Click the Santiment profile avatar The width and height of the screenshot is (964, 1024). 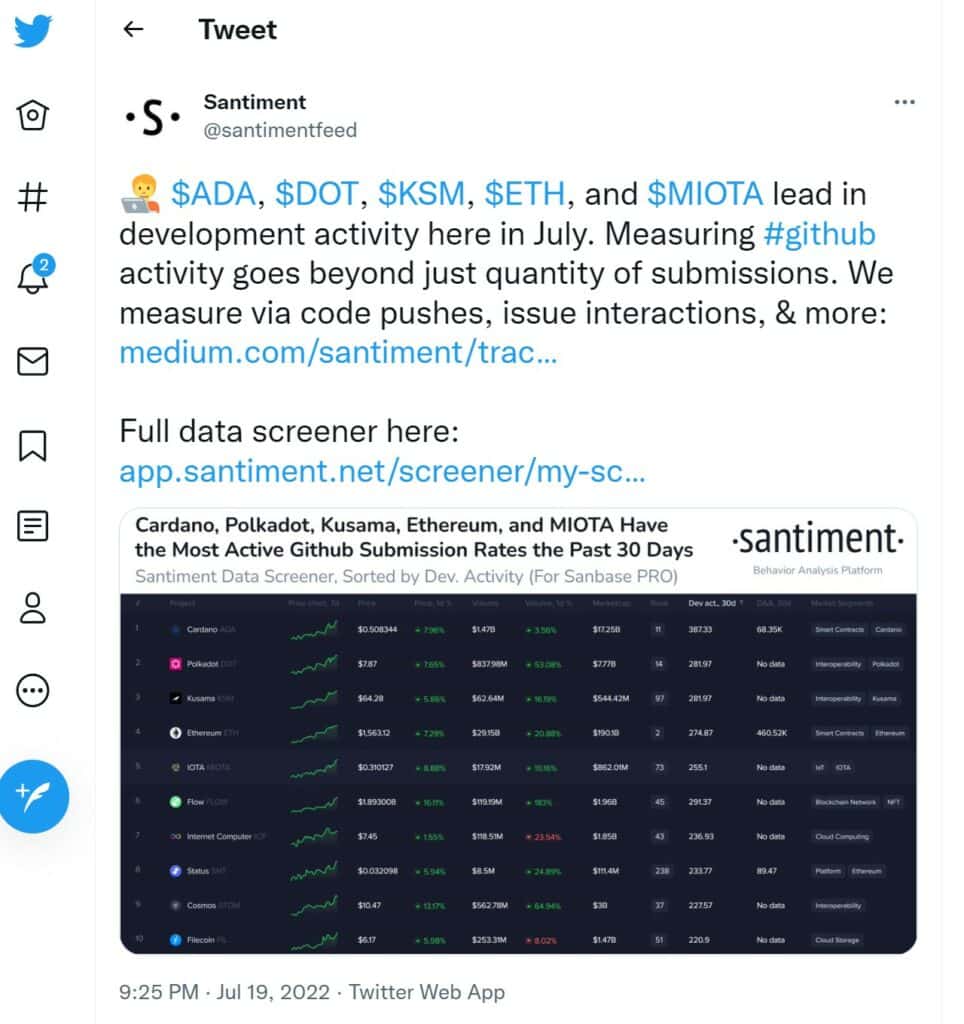[x=152, y=117]
